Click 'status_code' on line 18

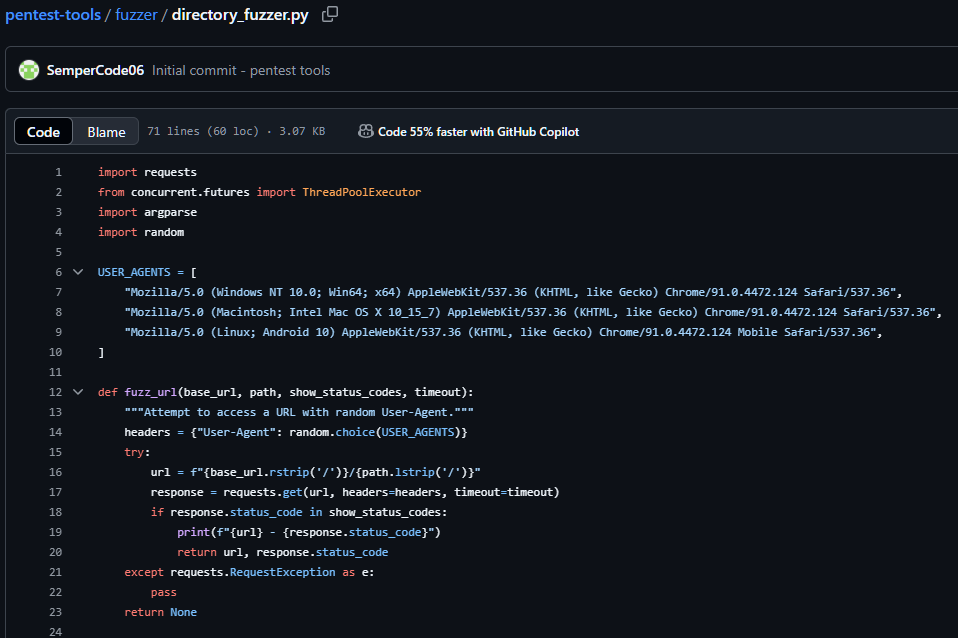pos(266,512)
